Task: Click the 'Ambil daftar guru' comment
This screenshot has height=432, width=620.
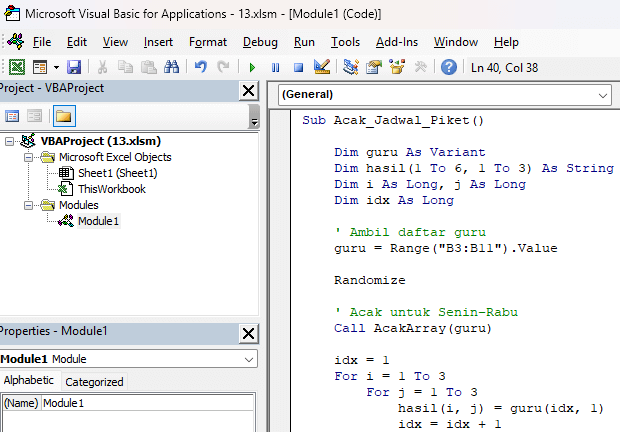Action: point(410,232)
